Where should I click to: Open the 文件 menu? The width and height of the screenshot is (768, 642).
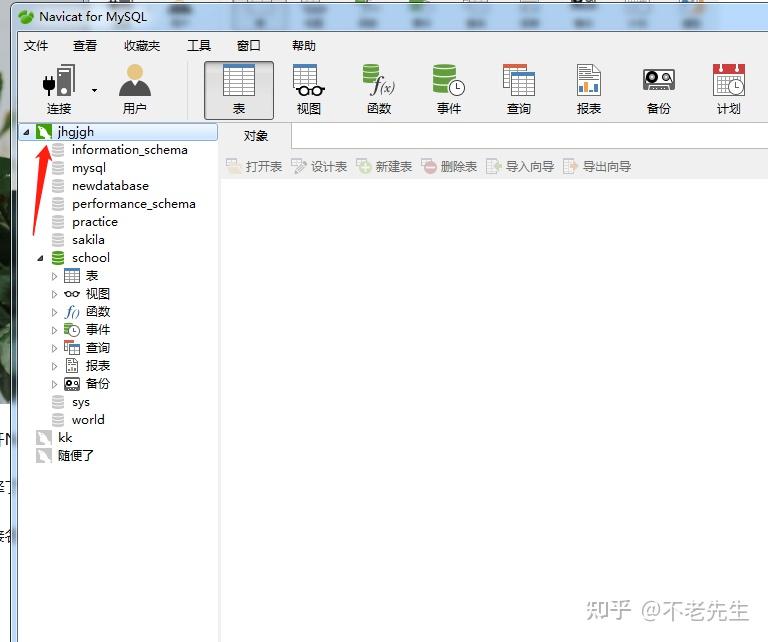pyautogui.click(x=36, y=46)
